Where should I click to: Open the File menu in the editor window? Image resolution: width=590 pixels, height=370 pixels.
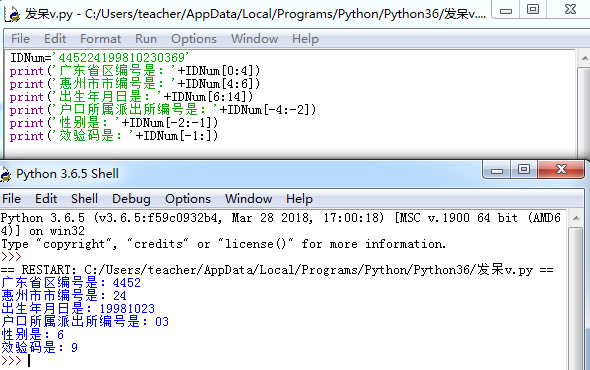[20, 39]
